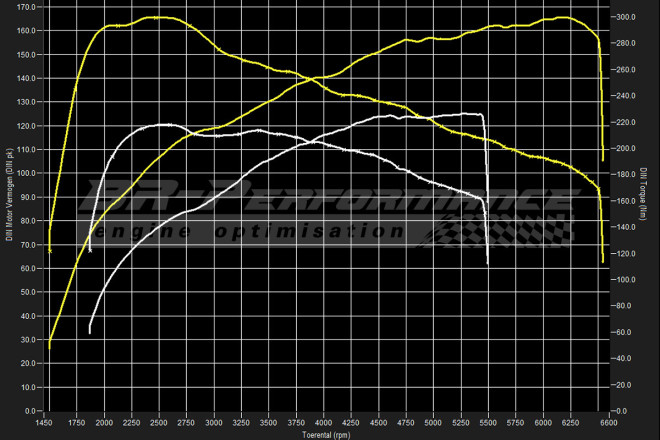Click where the two white curves cross
660x440 pixels.
click(312, 142)
